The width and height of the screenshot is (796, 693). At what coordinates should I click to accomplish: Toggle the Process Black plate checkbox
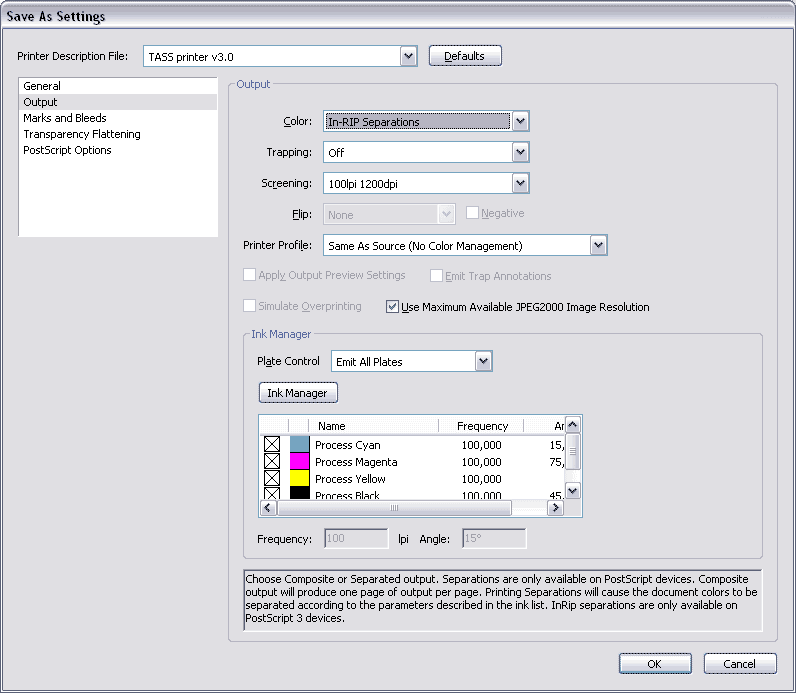[x=272, y=493]
